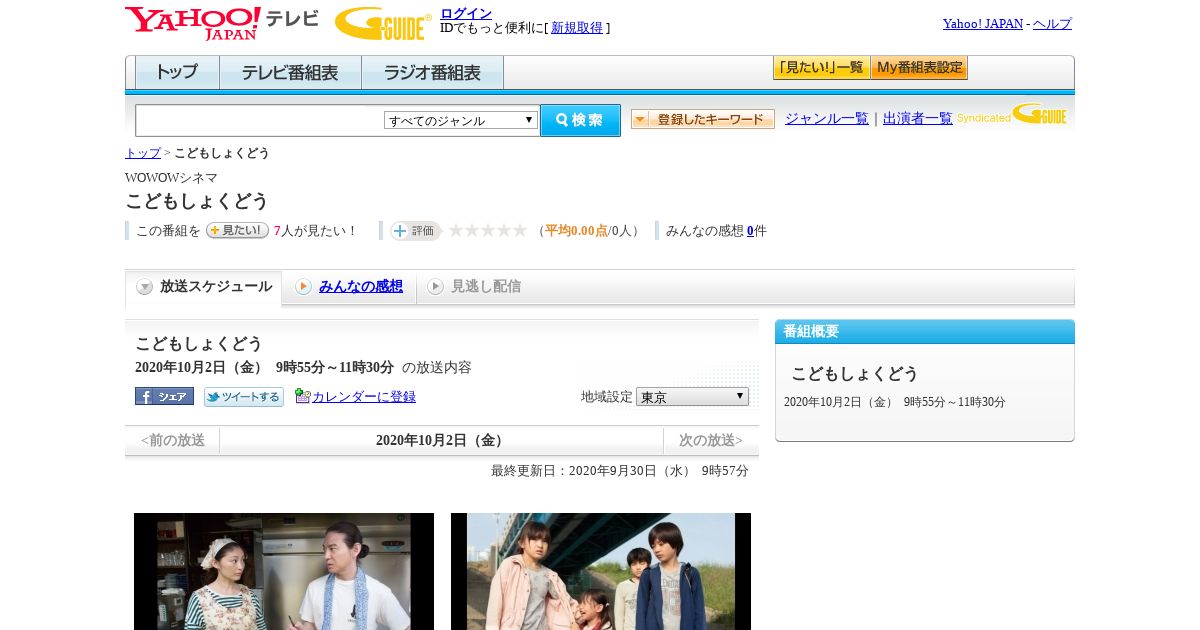Screen dimensions: 1200x630
Task: Click the 新規取得 link
Action: pos(577,28)
